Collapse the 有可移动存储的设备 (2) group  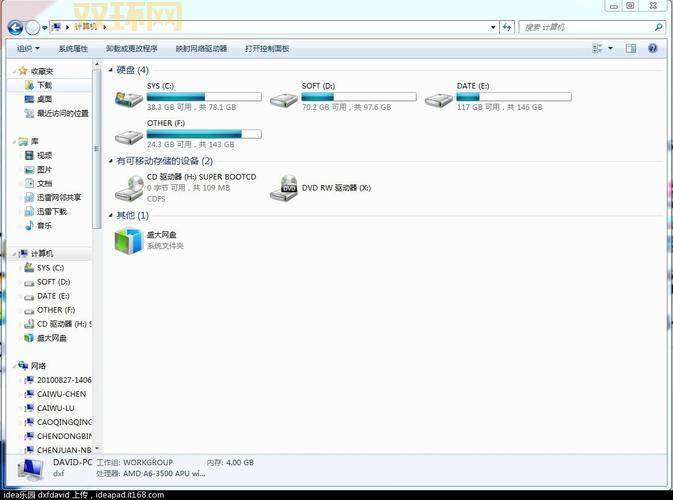(110, 161)
